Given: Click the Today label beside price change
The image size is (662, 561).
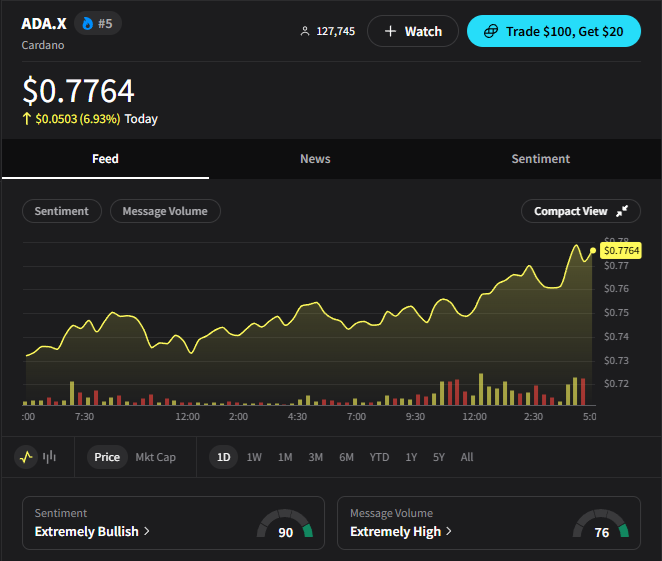Looking at the screenshot, I should click(141, 119).
